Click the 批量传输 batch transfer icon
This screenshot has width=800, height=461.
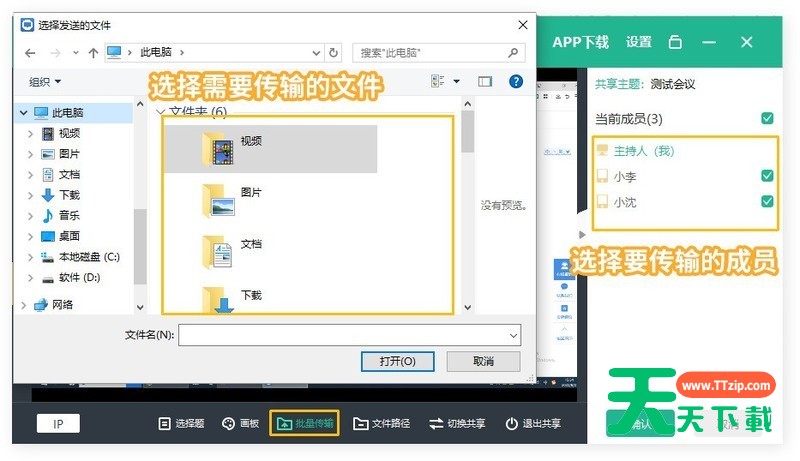click(x=284, y=424)
